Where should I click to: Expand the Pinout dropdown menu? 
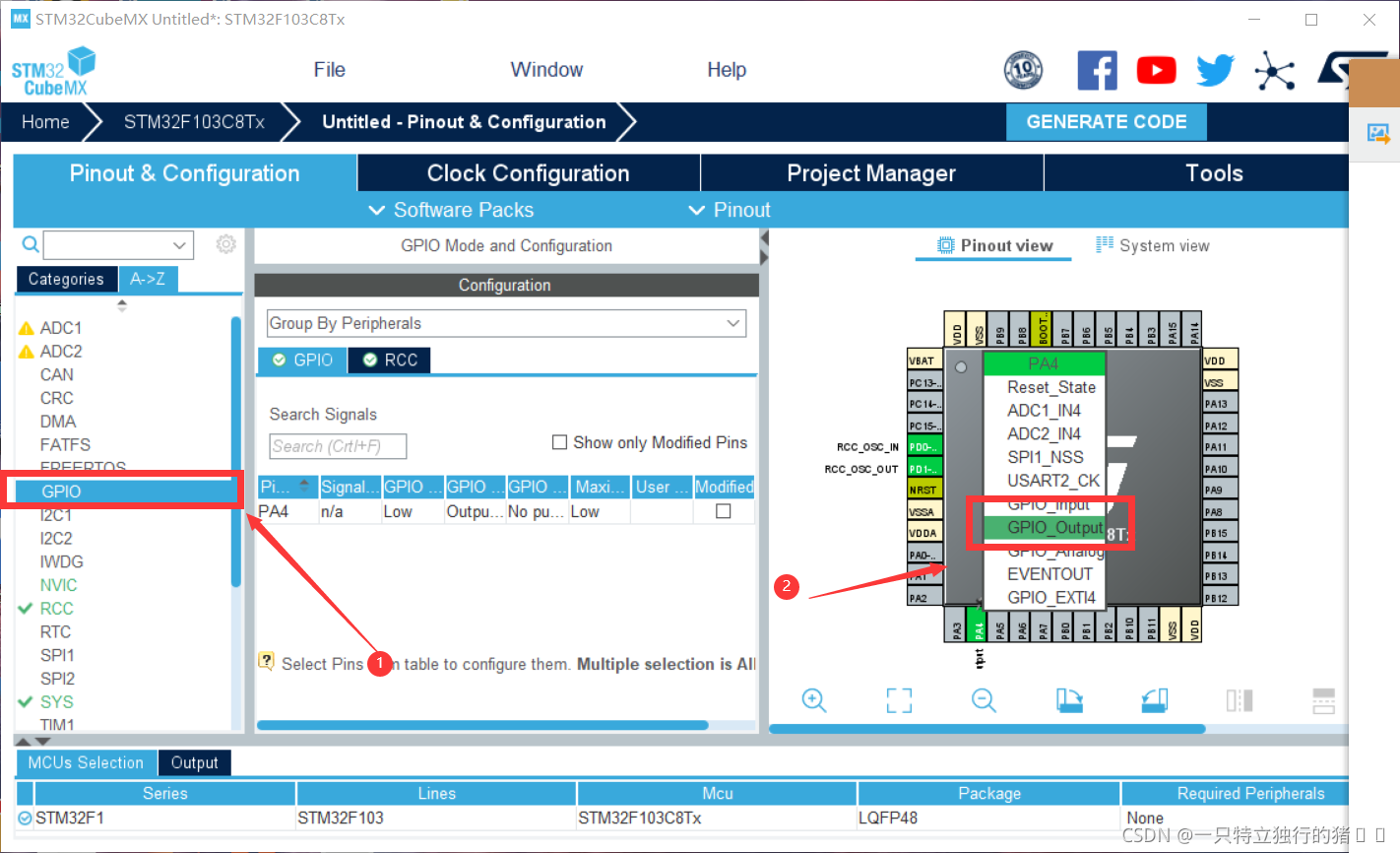click(730, 210)
